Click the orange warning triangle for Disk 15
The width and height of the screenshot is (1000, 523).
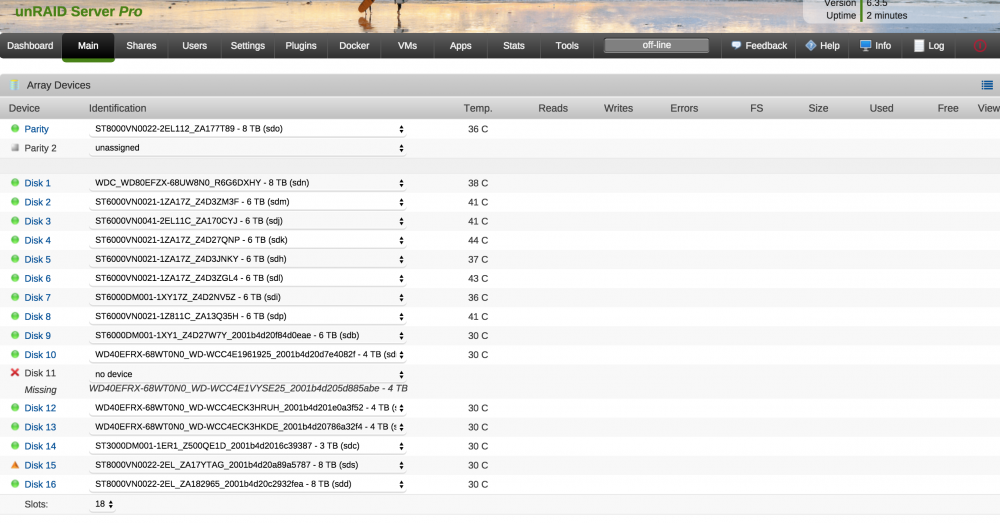(15, 465)
